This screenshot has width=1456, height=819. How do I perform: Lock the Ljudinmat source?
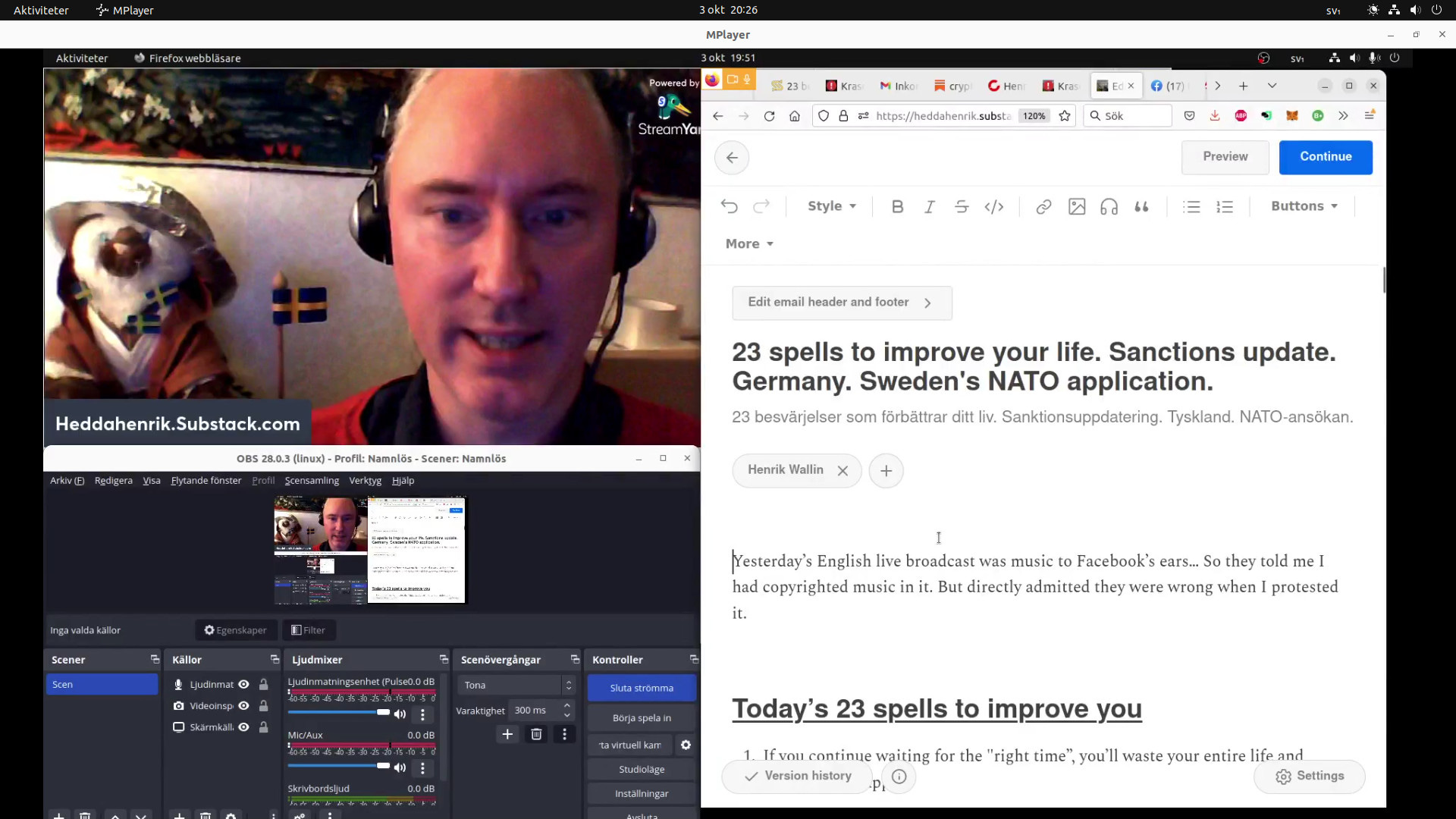tap(264, 685)
